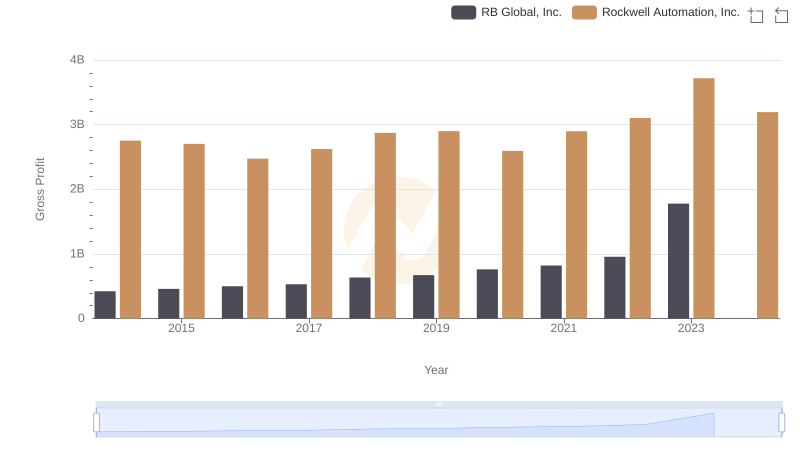The width and height of the screenshot is (800, 461).
Task: Click the 2023 x-axis label
Action: (x=691, y=328)
